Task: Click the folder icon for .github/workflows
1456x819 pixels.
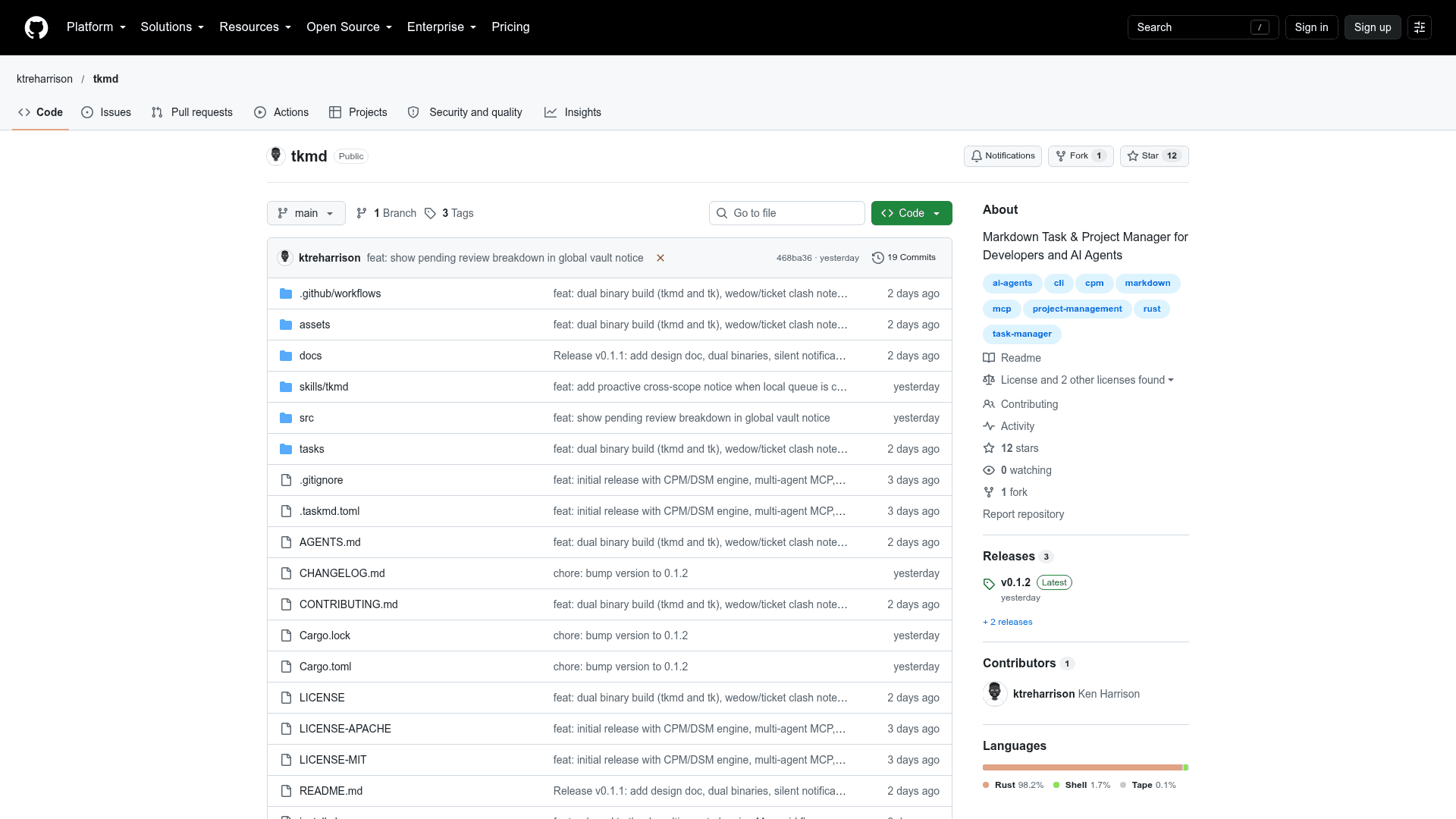Action: point(286,293)
